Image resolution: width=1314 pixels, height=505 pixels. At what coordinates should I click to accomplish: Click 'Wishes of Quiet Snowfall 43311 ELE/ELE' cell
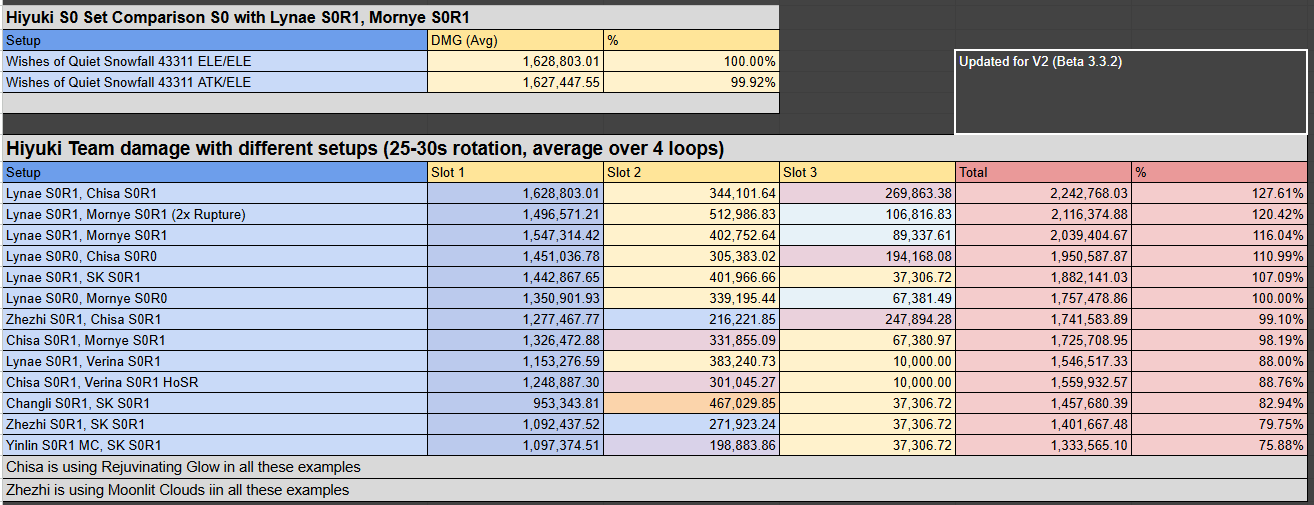pos(215,61)
